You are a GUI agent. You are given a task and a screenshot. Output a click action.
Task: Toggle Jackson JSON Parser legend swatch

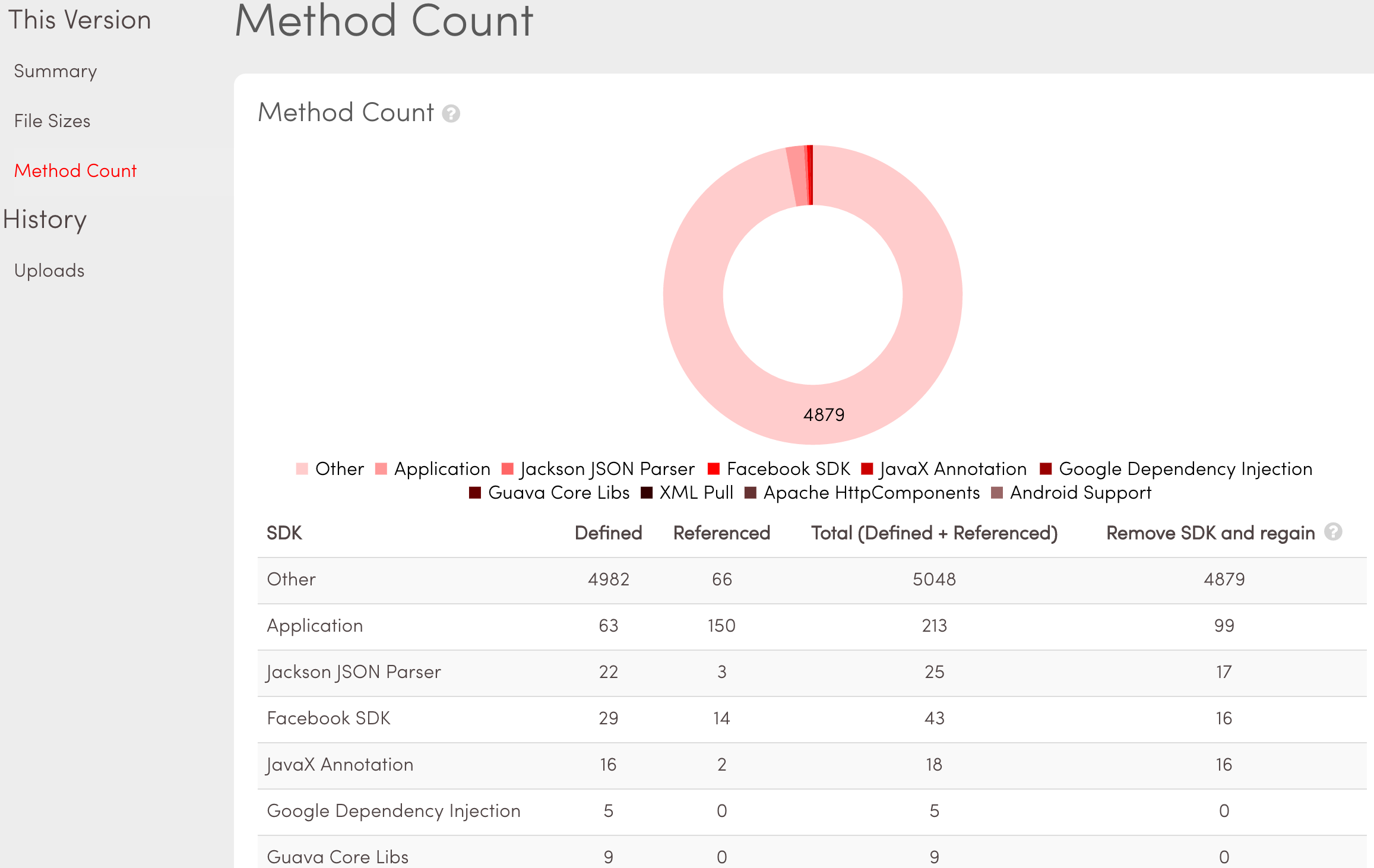pos(507,469)
